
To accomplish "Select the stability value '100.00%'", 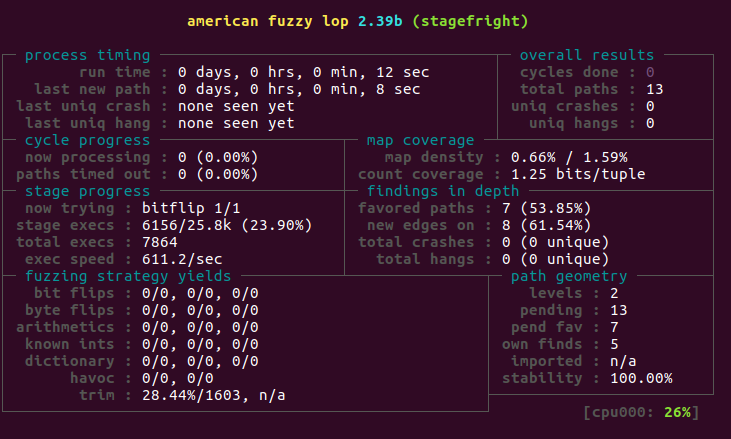I will coord(641,378).
